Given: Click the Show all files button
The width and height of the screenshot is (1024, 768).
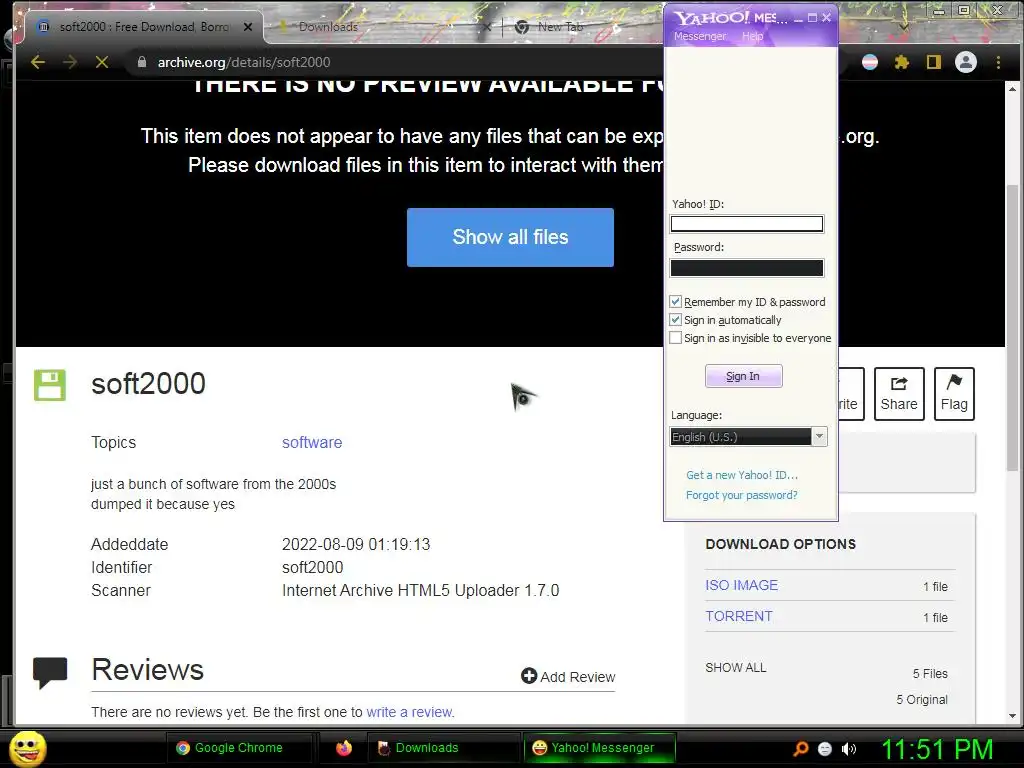Looking at the screenshot, I should pyautogui.click(x=510, y=237).
